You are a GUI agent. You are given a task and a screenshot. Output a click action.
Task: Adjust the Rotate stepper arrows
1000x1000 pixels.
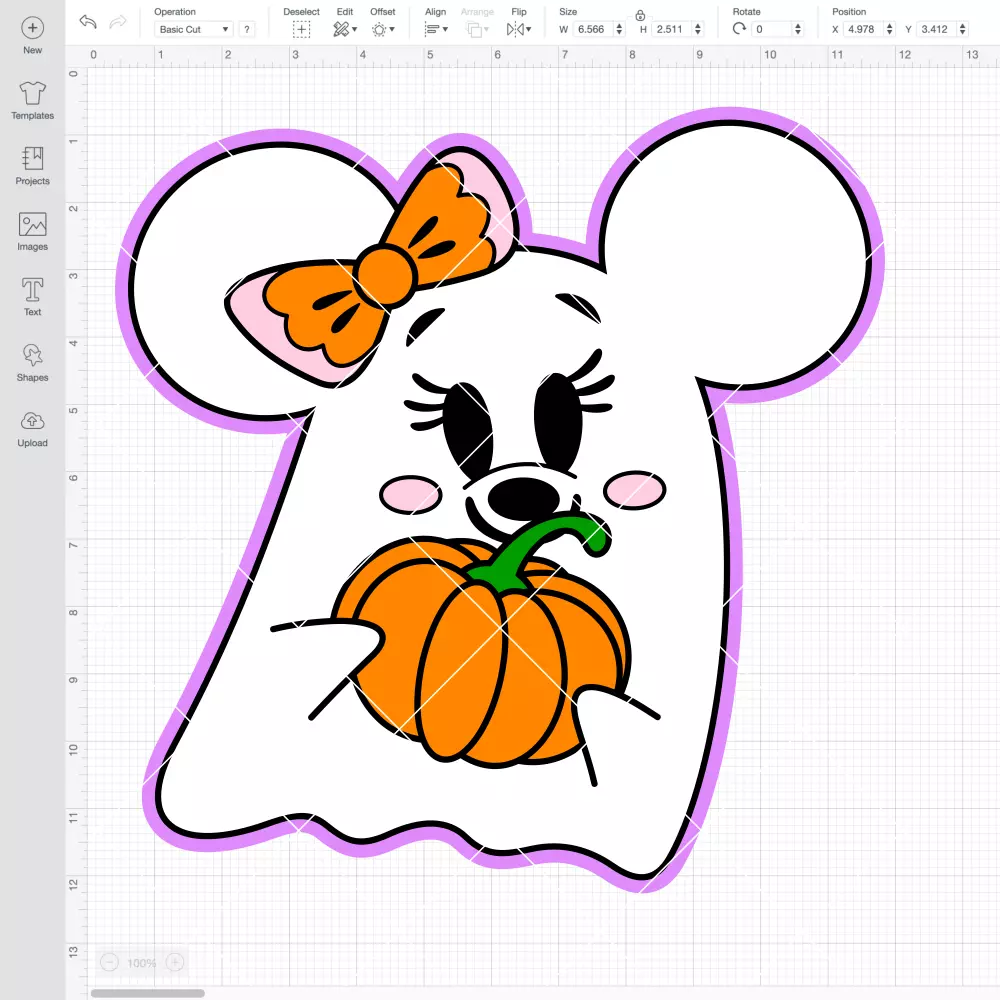(798, 29)
